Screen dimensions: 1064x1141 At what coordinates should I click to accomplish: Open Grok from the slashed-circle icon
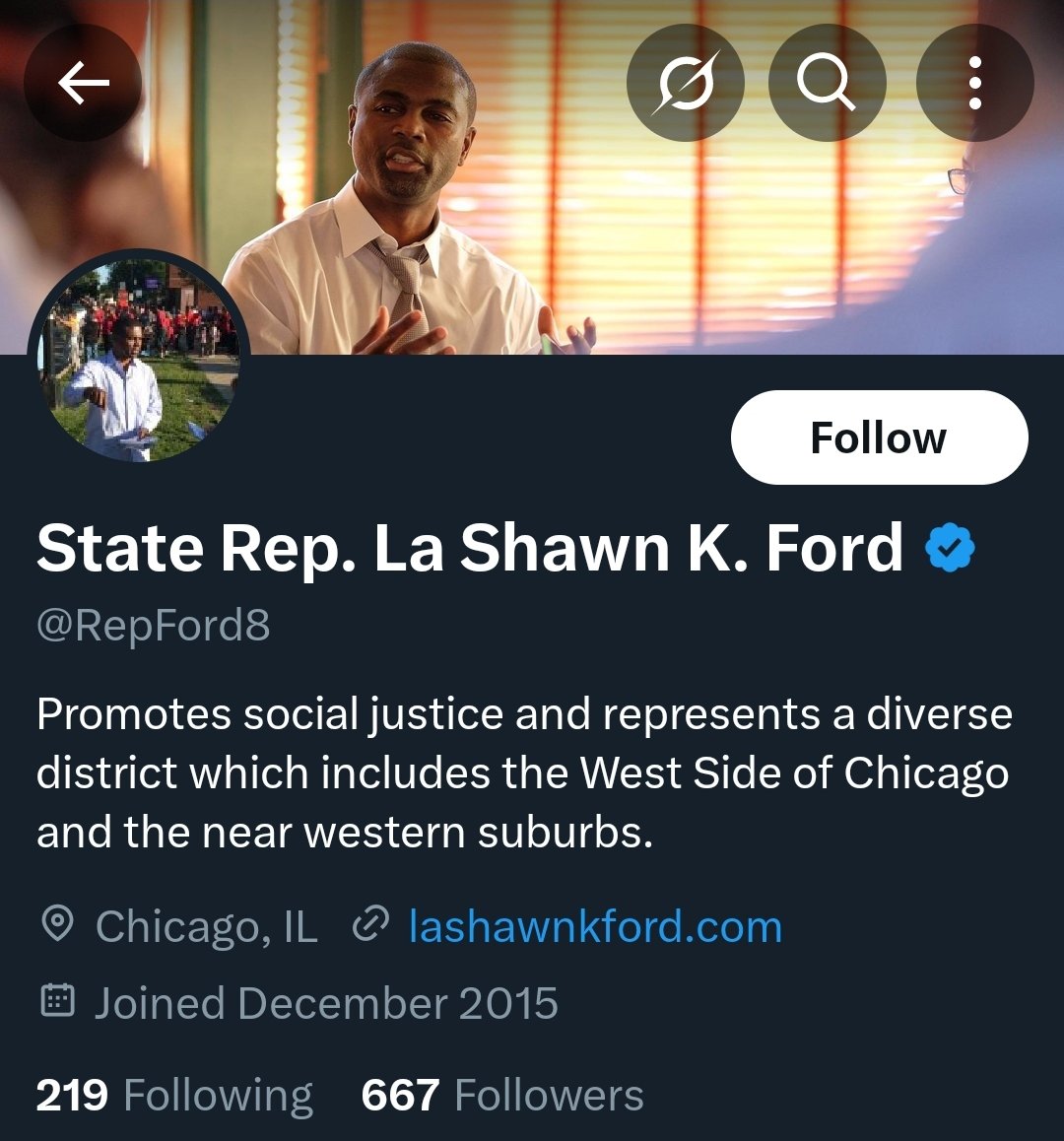point(686,85)
